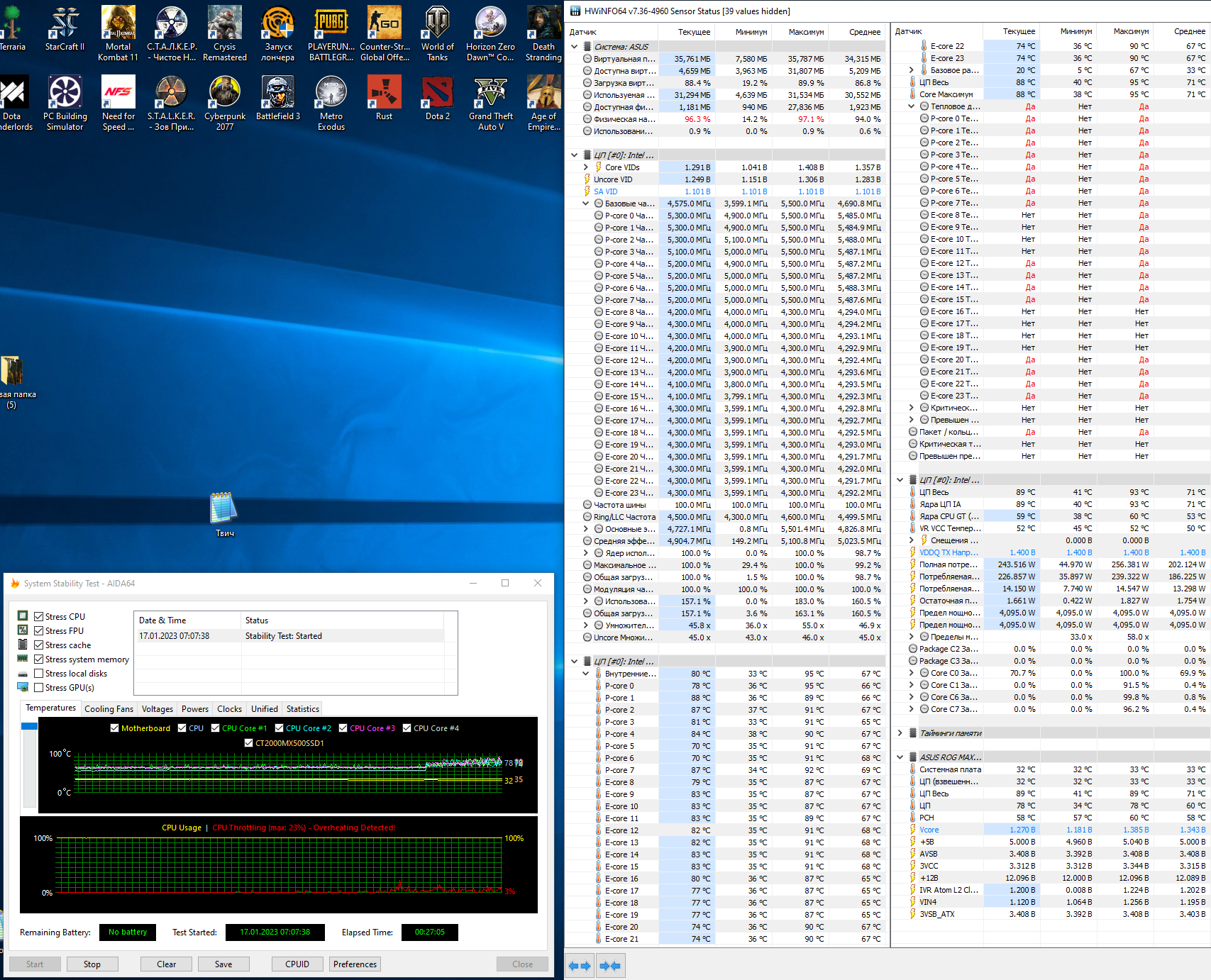The image size is (1211, 980).
Task: Launch Mortal Kombat 11 from desktop
Action: tap(118, 34)
